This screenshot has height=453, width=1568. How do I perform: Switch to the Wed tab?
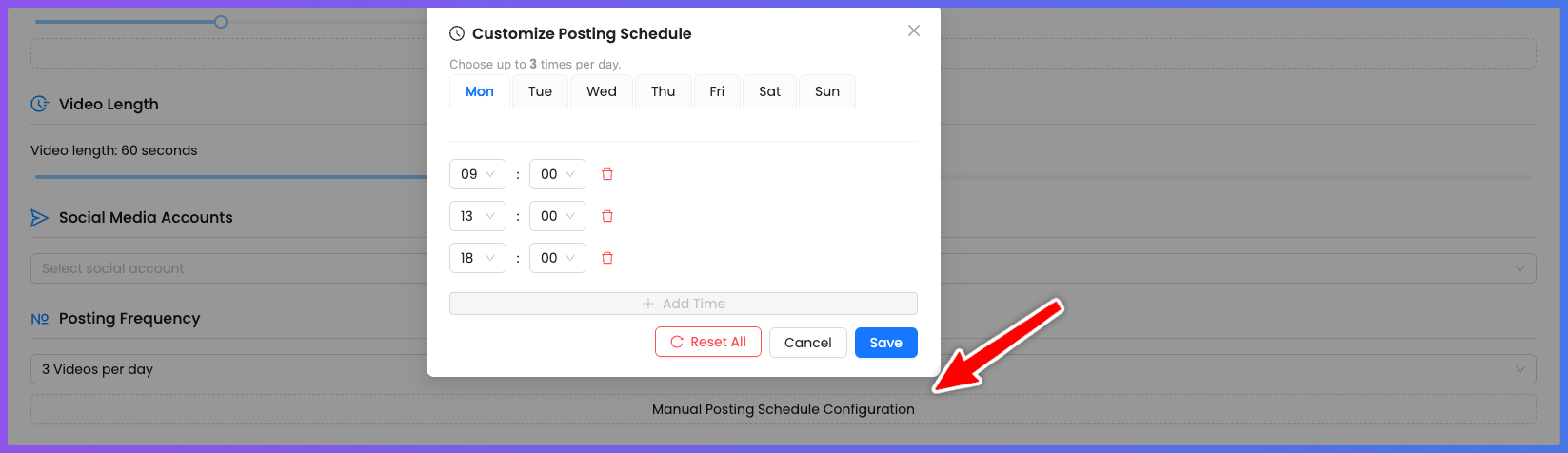pos(602,91)
